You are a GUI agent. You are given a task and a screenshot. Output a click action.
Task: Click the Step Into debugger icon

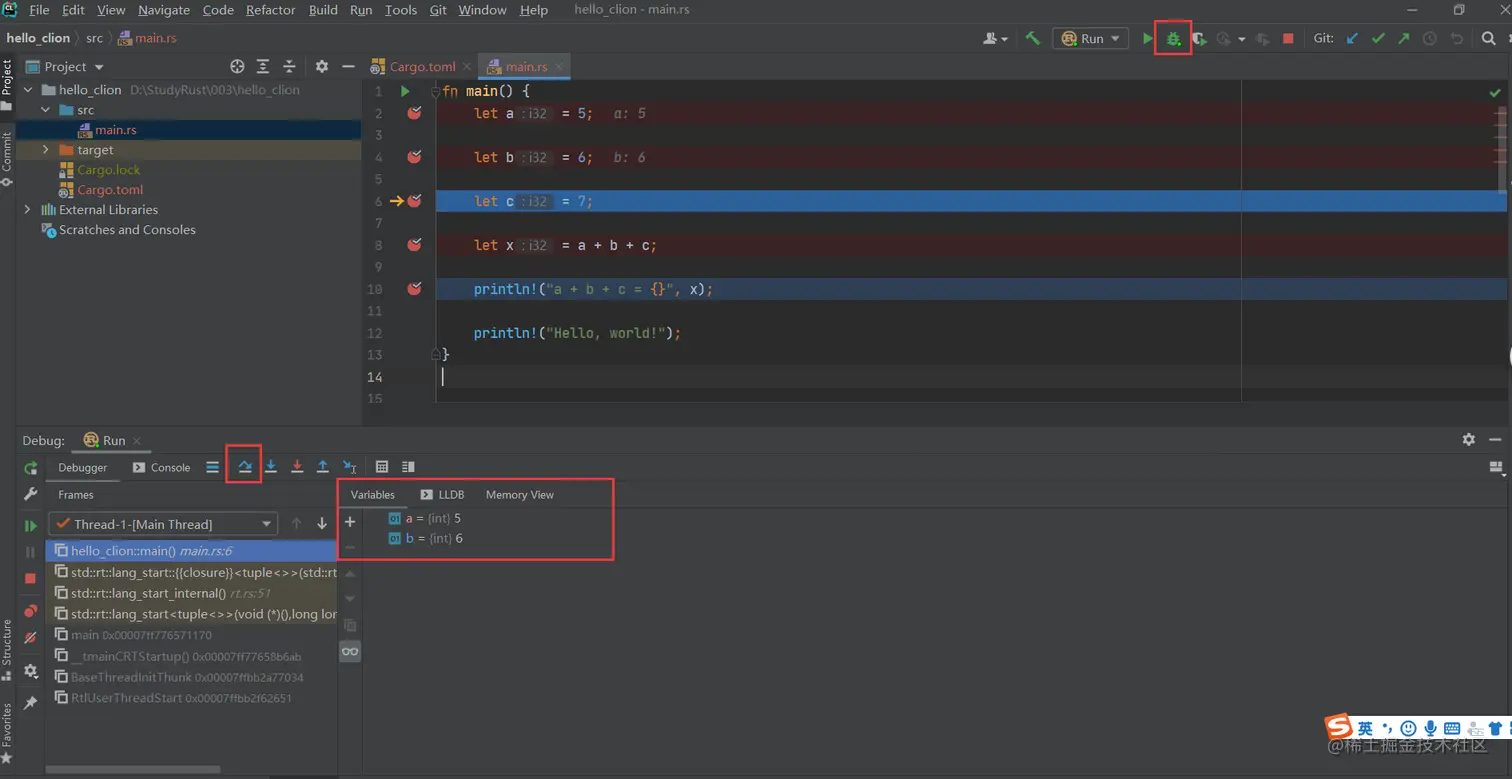pos(271,466)
